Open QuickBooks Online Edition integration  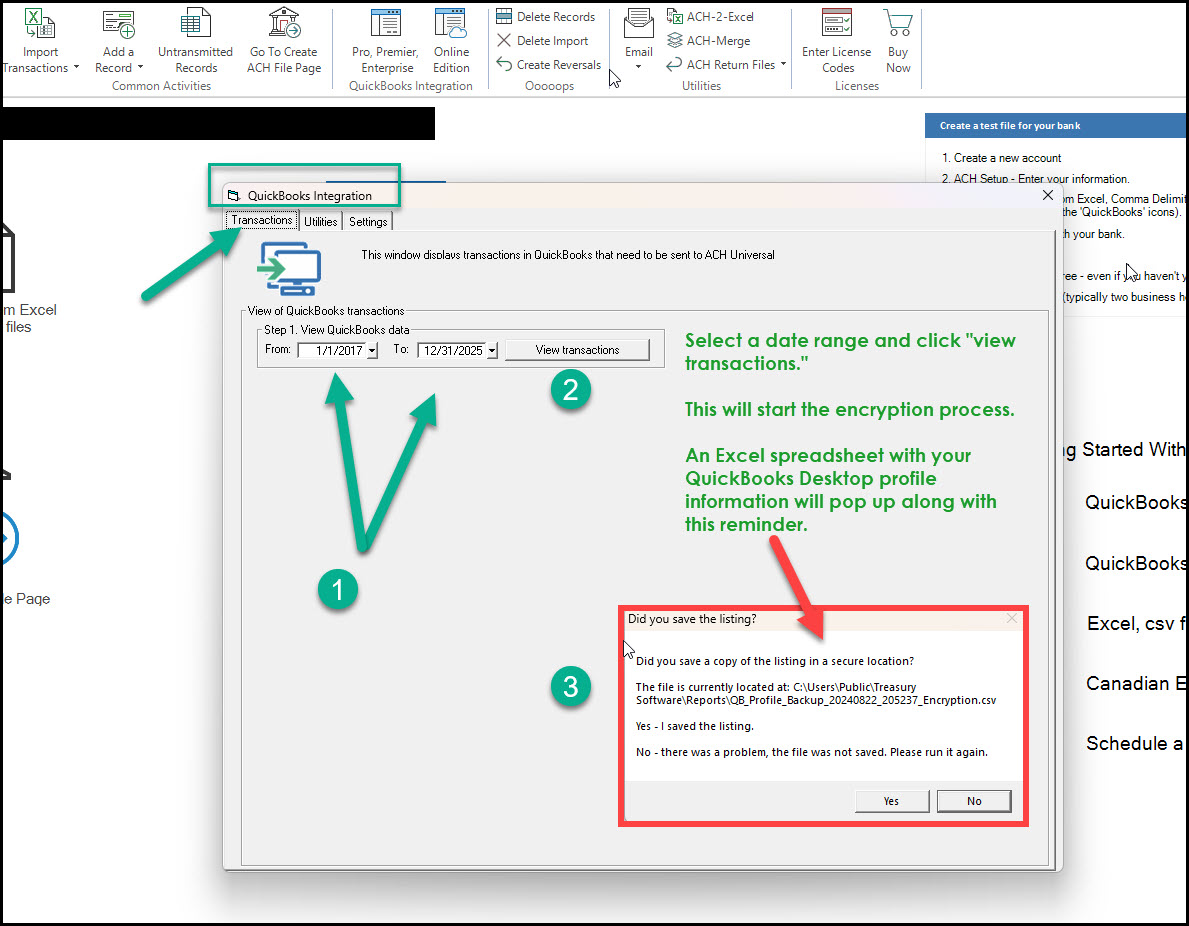tap(451, 42)
